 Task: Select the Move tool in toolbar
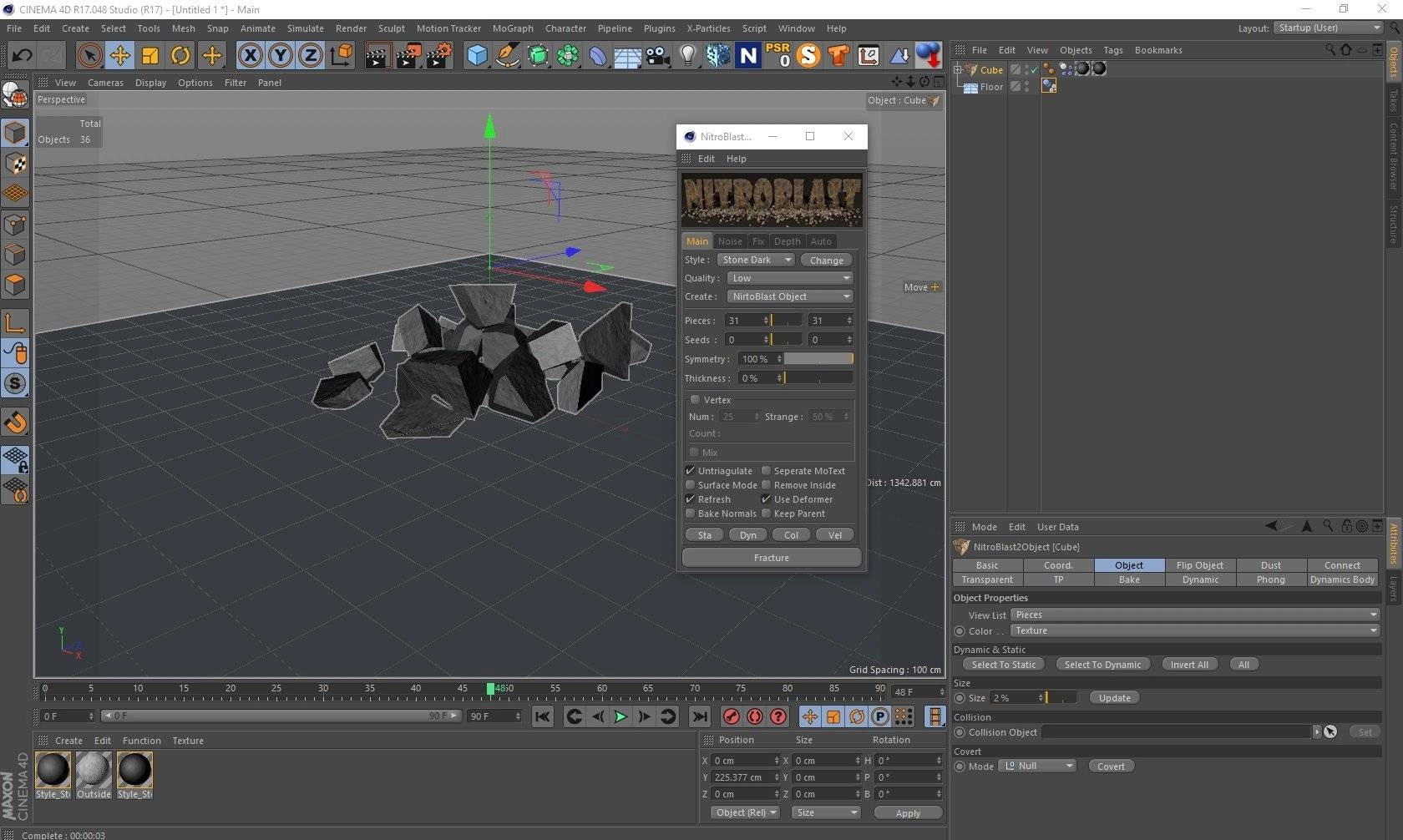tap(120, 56)
